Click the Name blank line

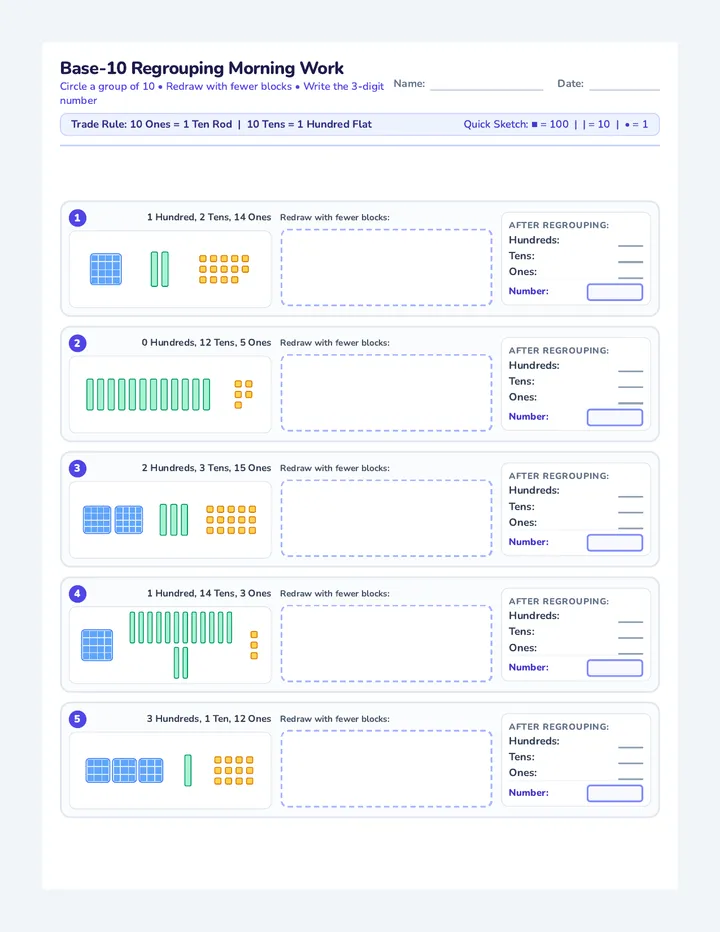487,84
